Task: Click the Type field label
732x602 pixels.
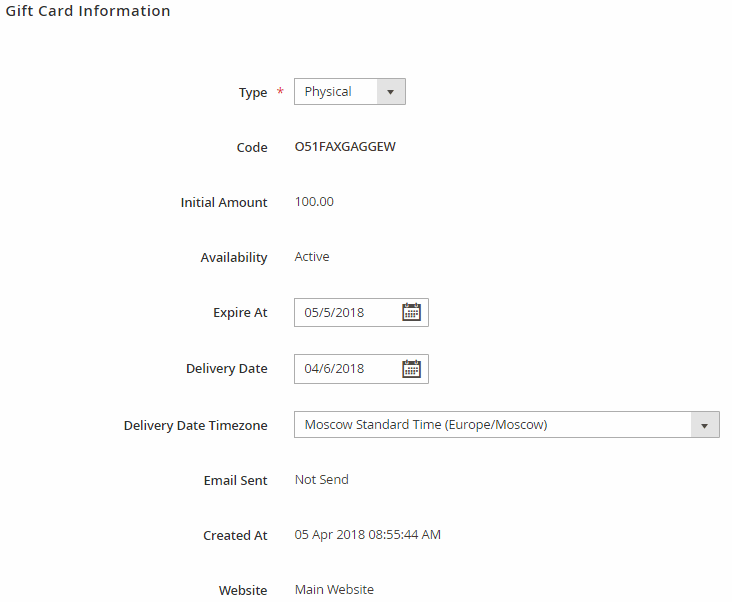Action: pyautogui.click(x=253, y=92)
